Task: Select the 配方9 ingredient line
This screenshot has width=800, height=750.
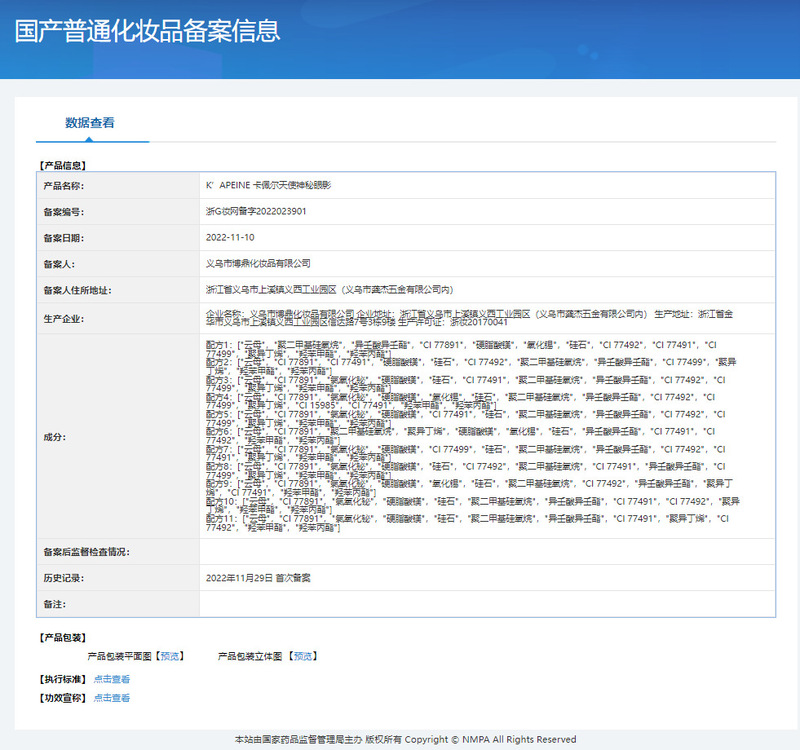Action: (x=469, y=488)
